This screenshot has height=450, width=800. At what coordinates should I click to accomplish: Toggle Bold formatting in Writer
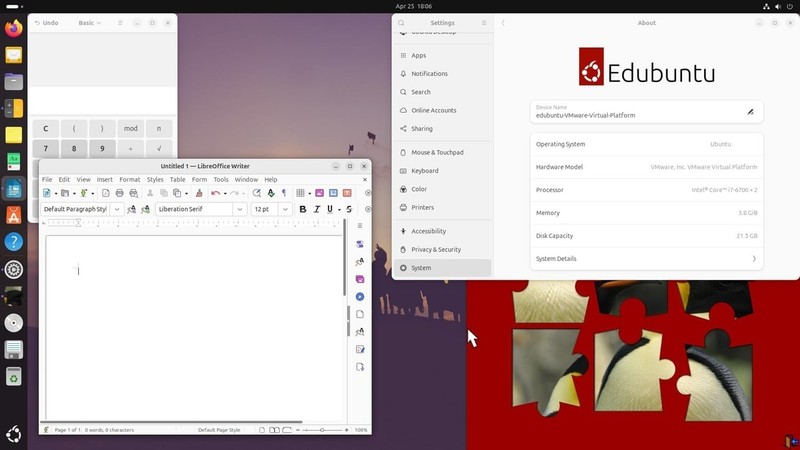tap(303, 209)
